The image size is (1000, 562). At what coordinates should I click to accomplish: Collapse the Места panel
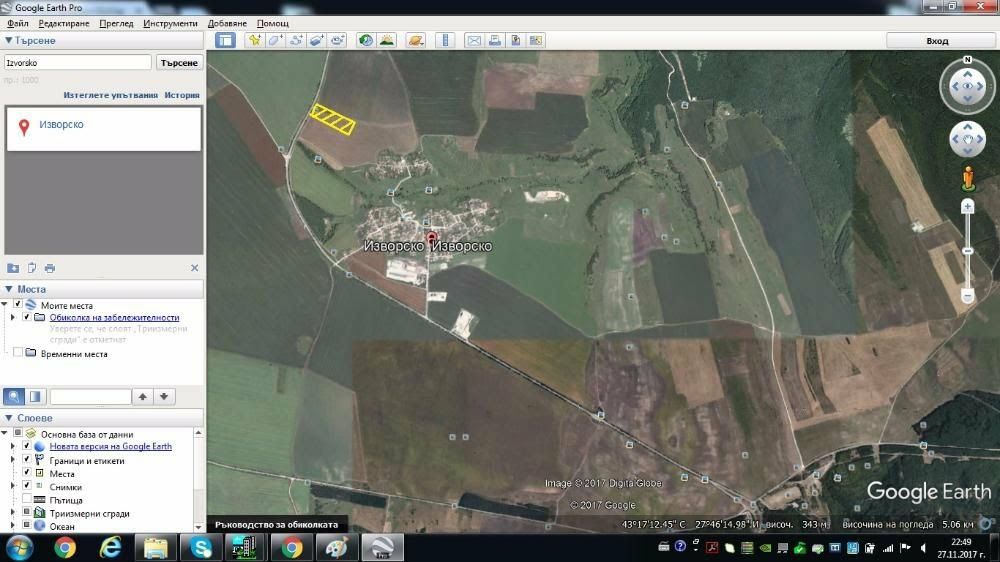[x=8, y=289]
